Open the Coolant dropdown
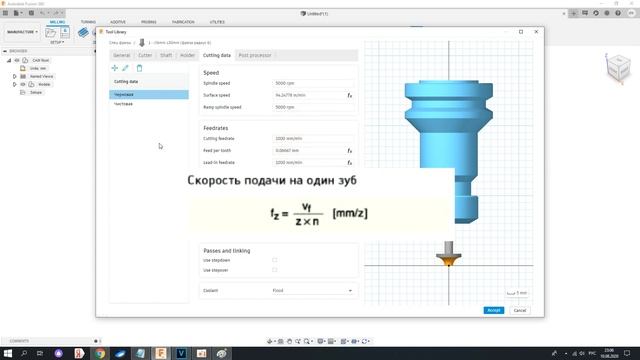Viewport: 640px width, 360px height. tap(312, 291)
